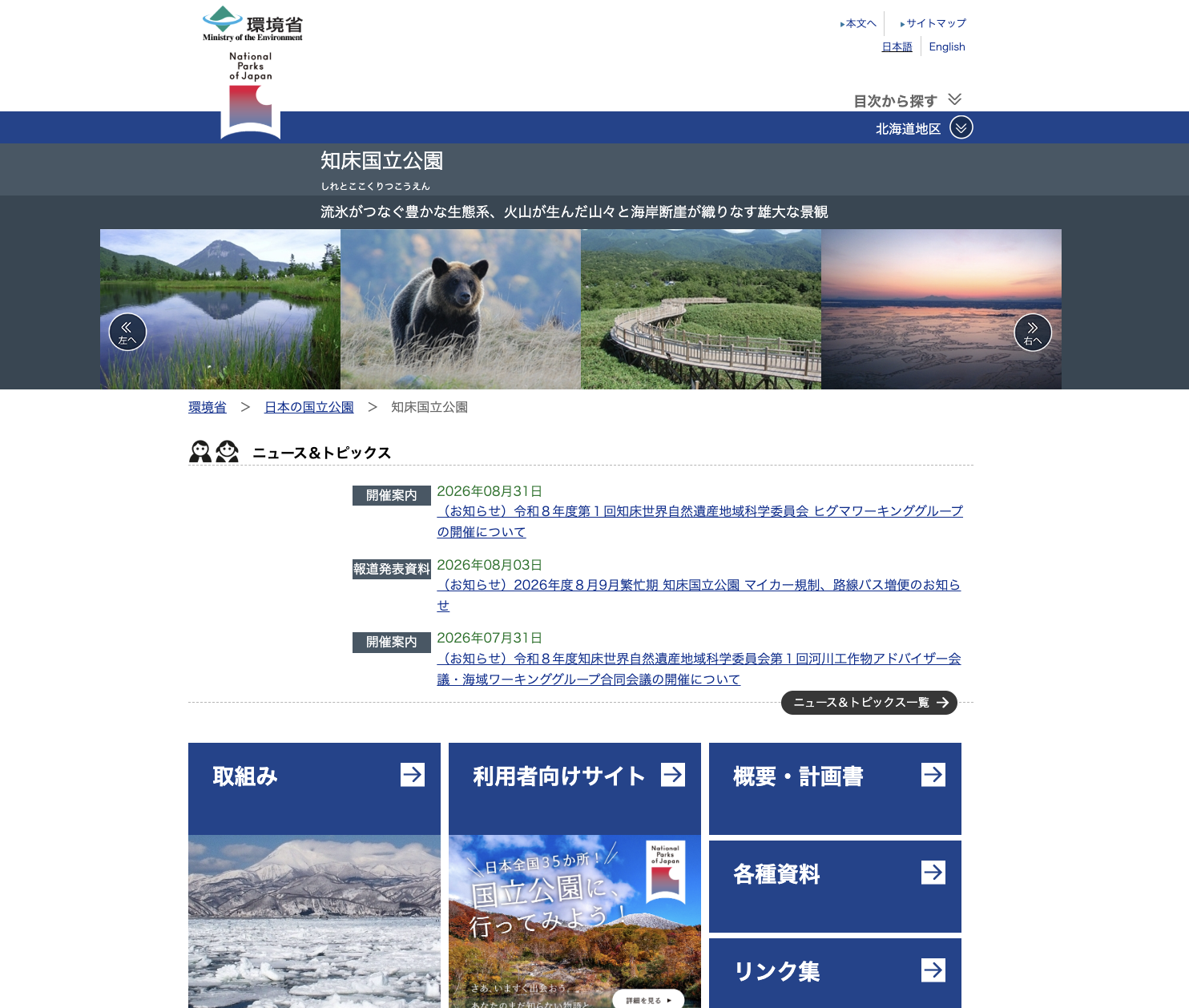Open the 概要・計画書 tile heading
Viewport: 1189px width, 1008px height.
(x=798, y=776)
